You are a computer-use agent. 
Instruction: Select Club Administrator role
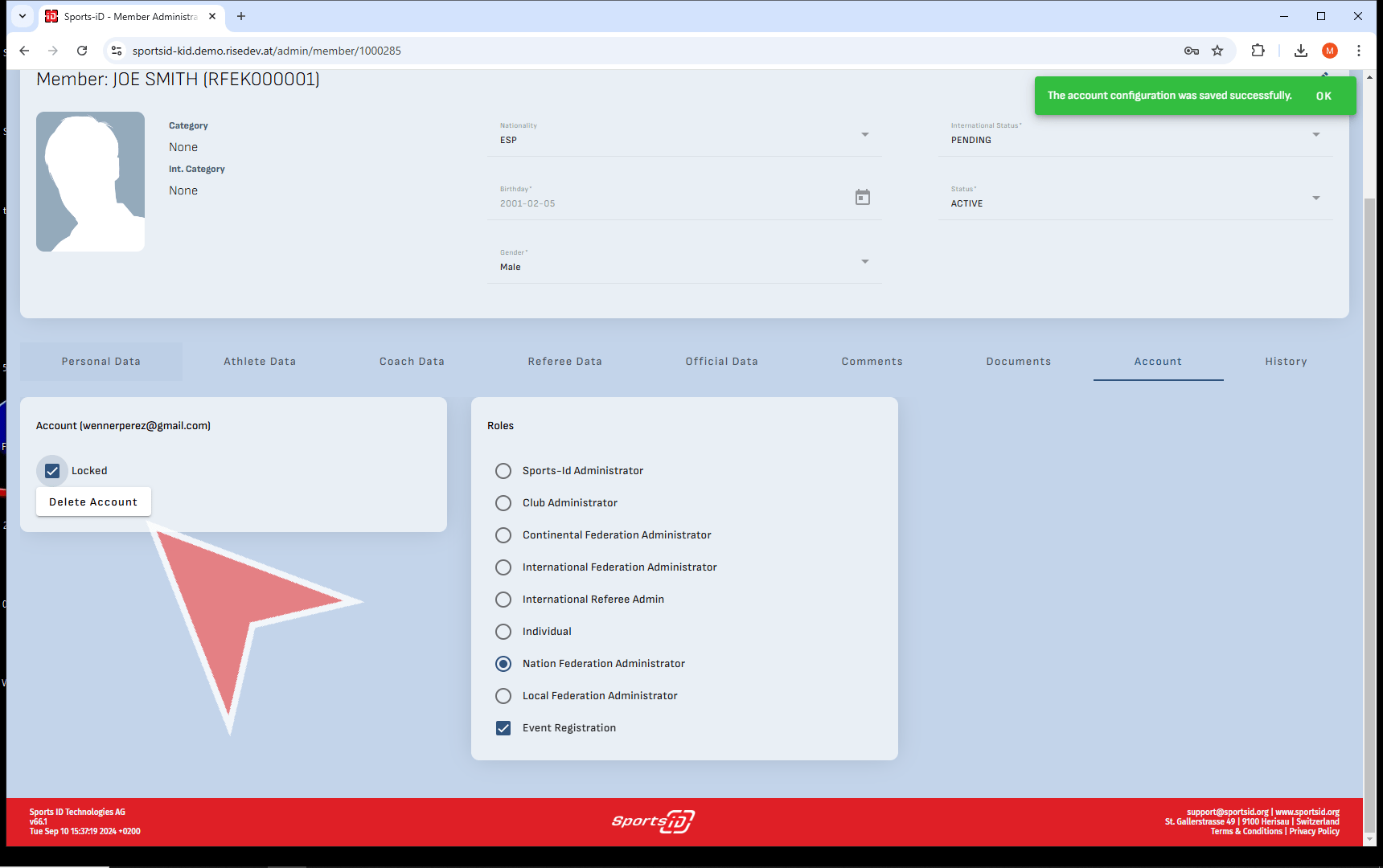(503, 503)
